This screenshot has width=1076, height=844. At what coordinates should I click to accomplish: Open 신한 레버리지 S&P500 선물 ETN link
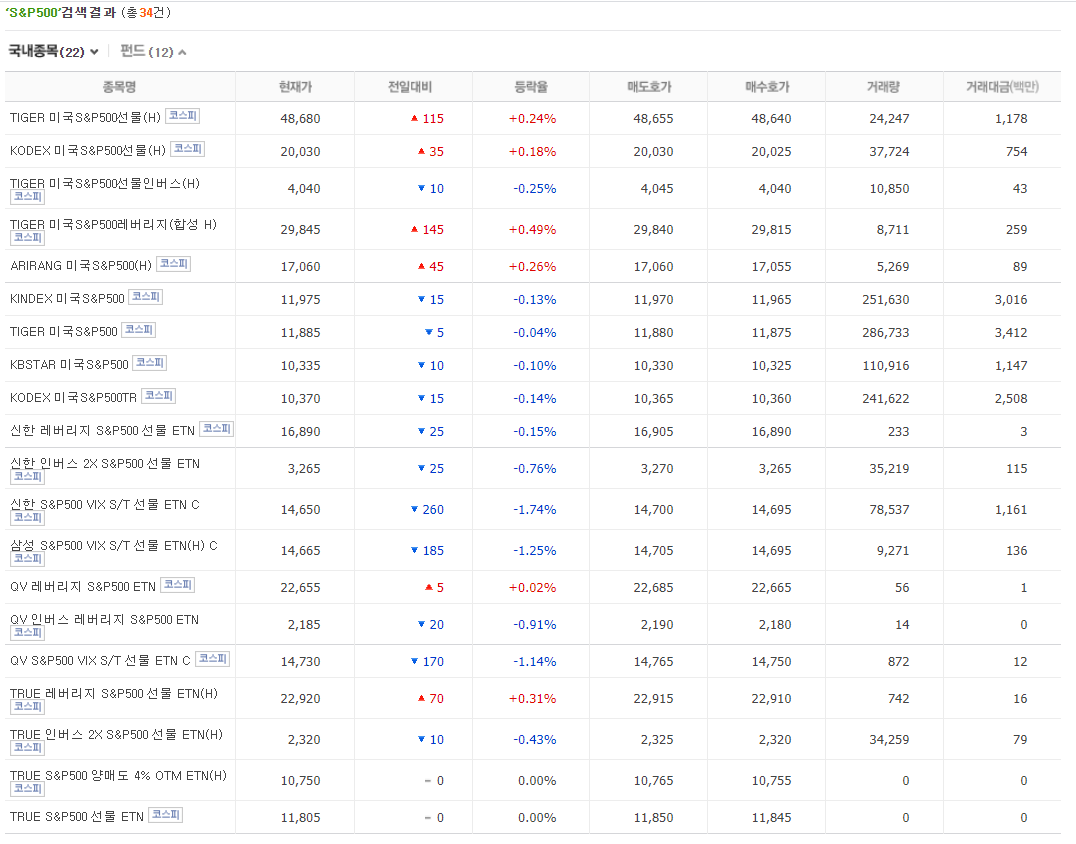click(x=102, y=430)
